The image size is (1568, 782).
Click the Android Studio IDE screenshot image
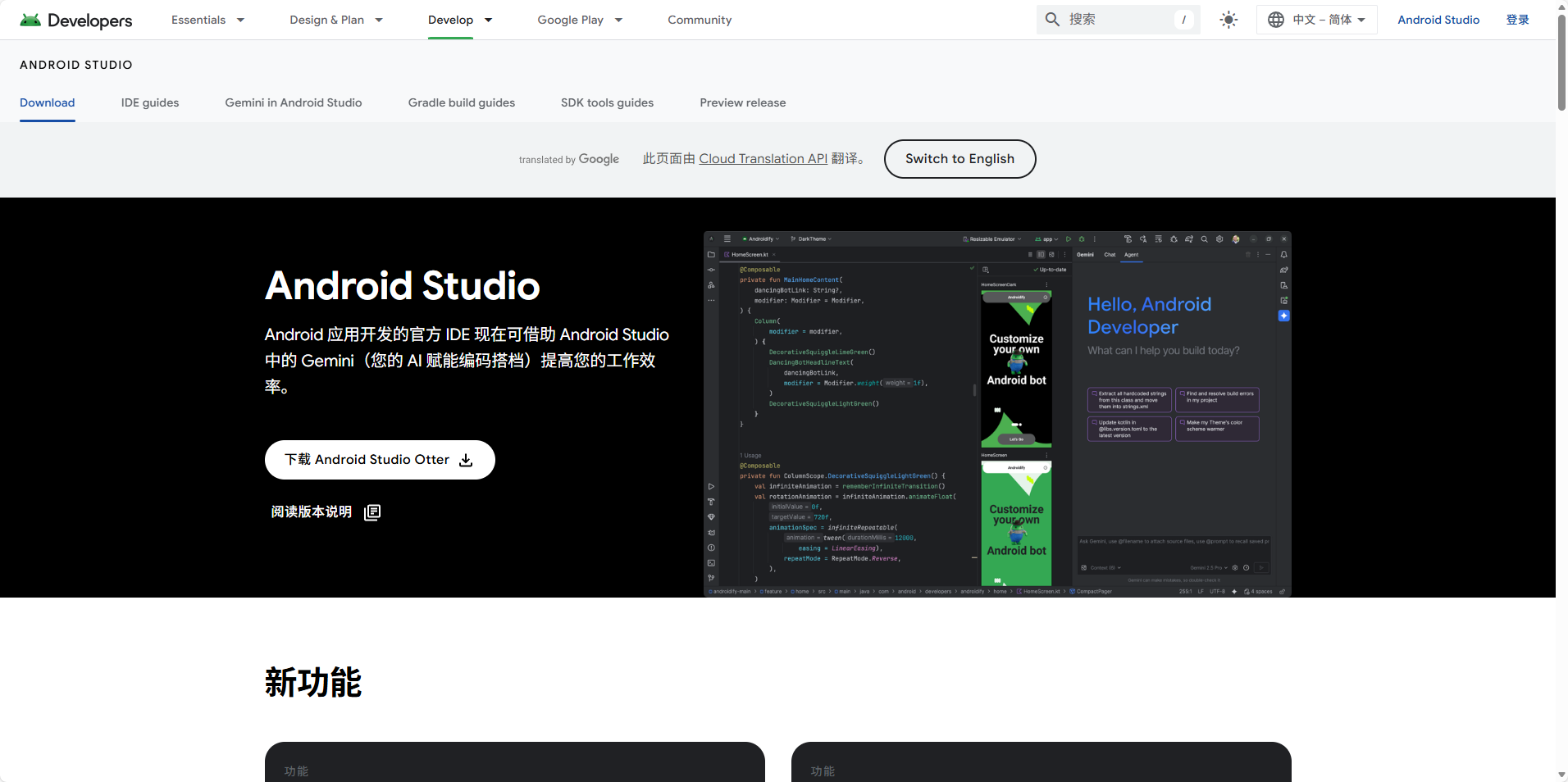(x=996, y=414)
